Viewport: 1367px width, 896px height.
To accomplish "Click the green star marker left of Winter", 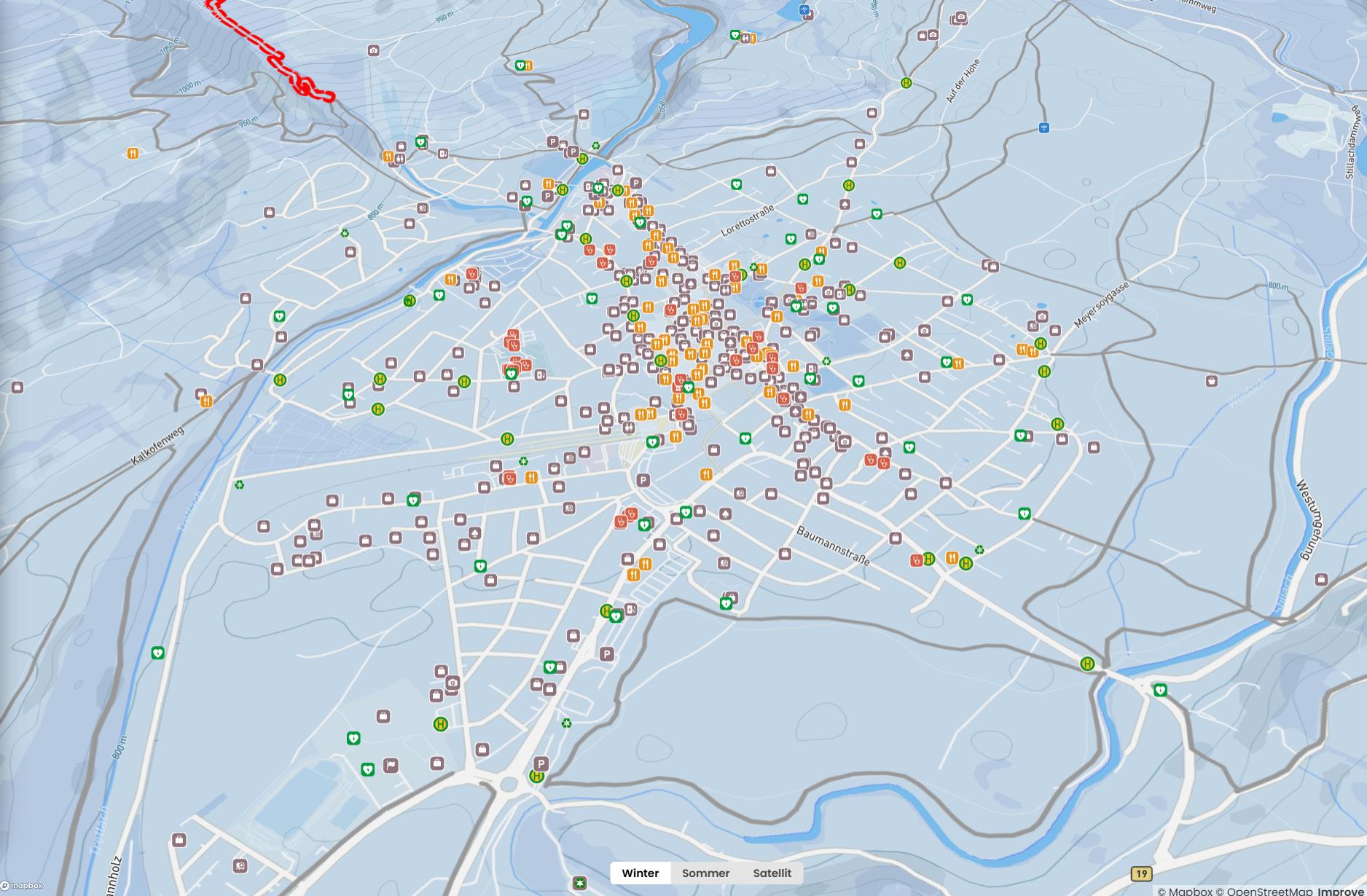I will point(579,882).
